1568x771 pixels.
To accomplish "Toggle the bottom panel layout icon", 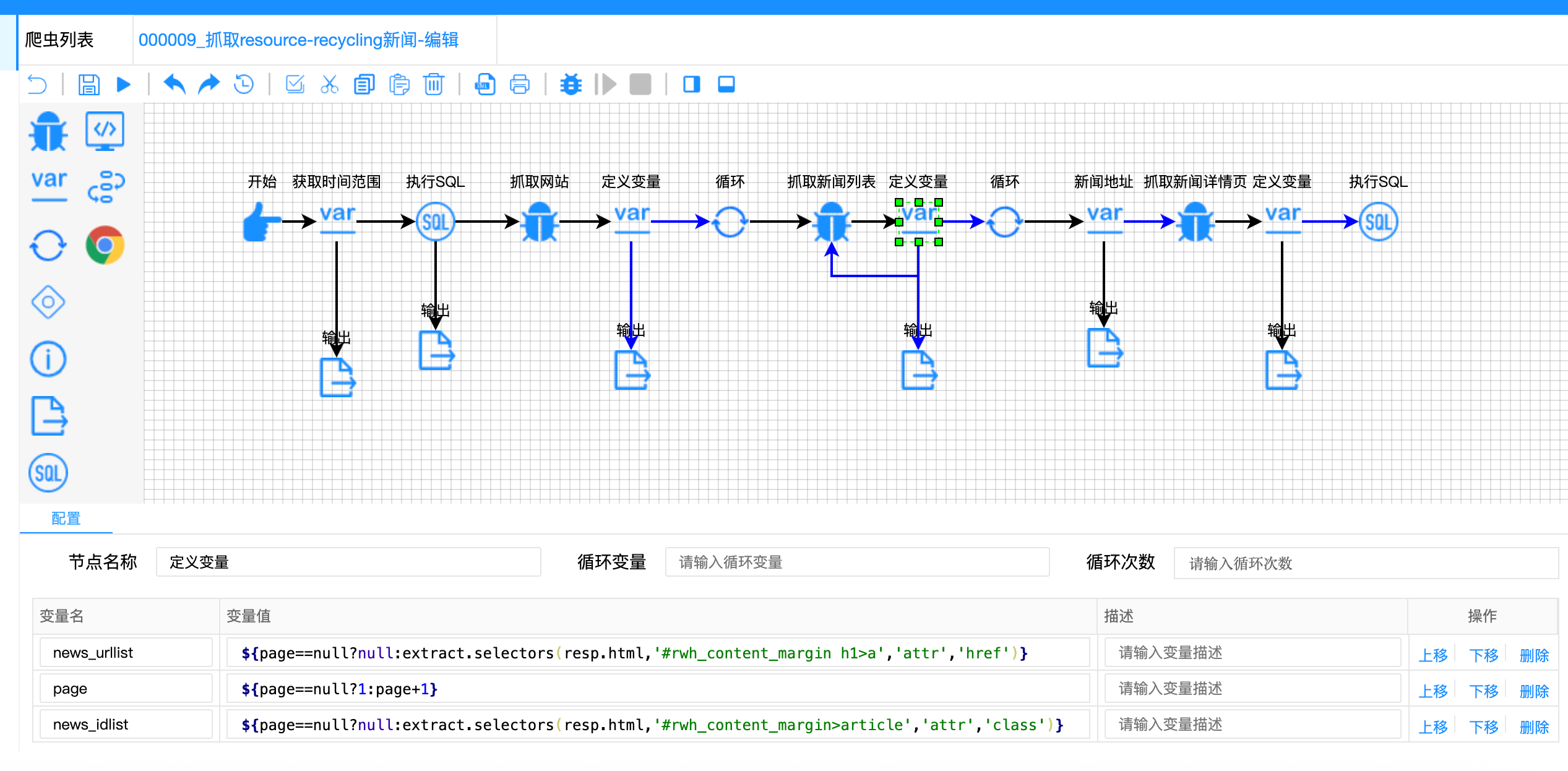I will pos(726,84).
